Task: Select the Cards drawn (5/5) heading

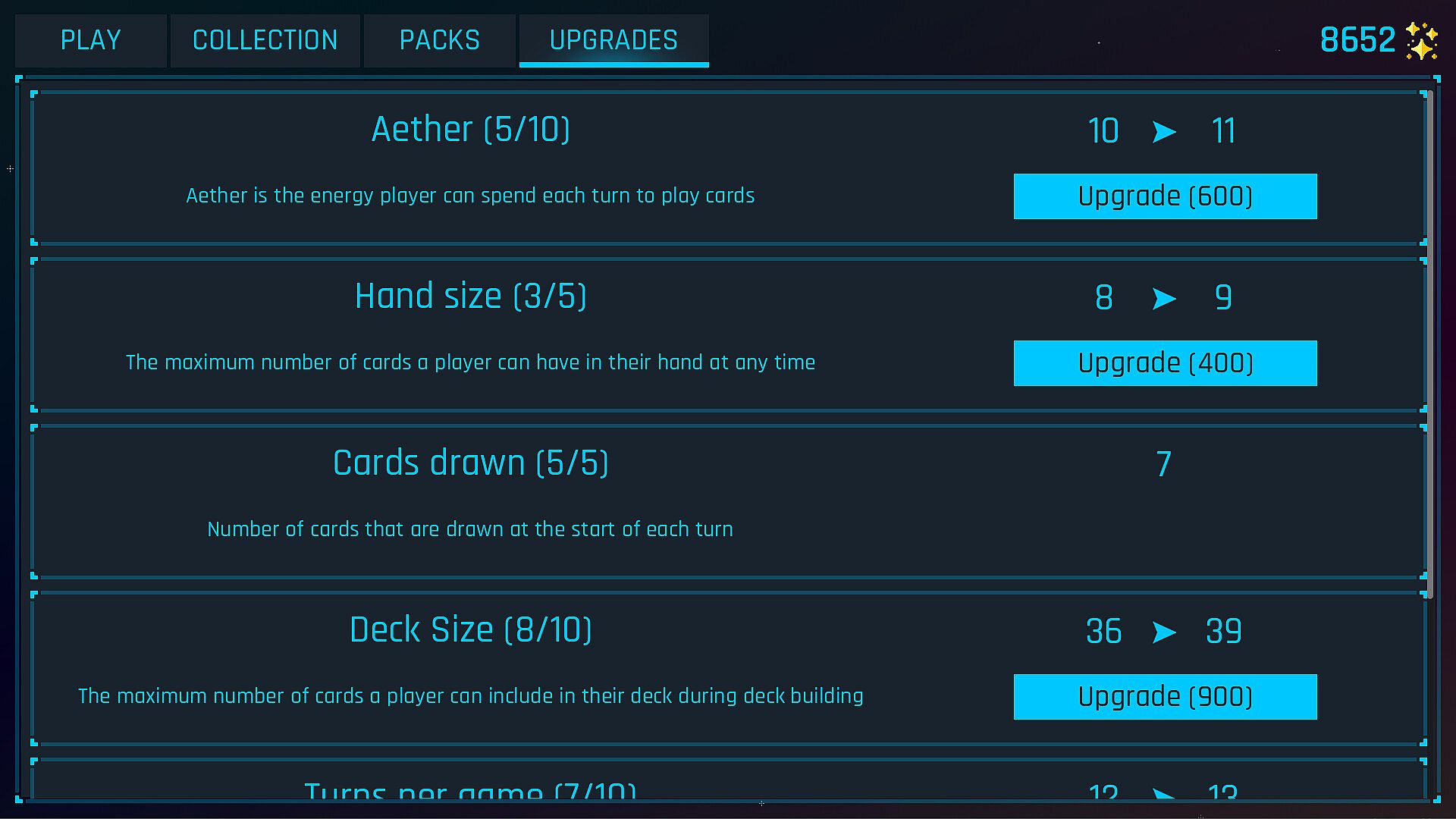Action: click(x=470, y=463)
